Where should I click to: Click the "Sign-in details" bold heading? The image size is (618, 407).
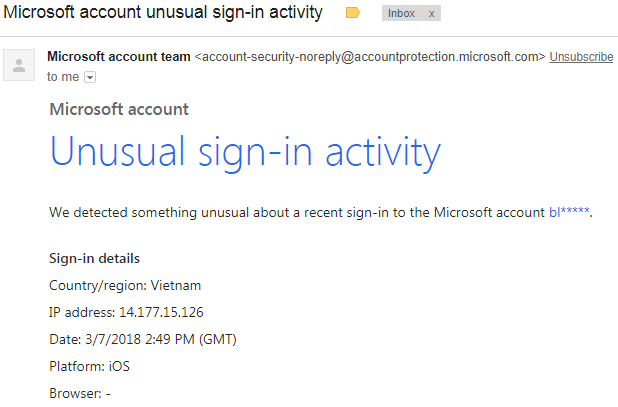(x=94, y=258)
